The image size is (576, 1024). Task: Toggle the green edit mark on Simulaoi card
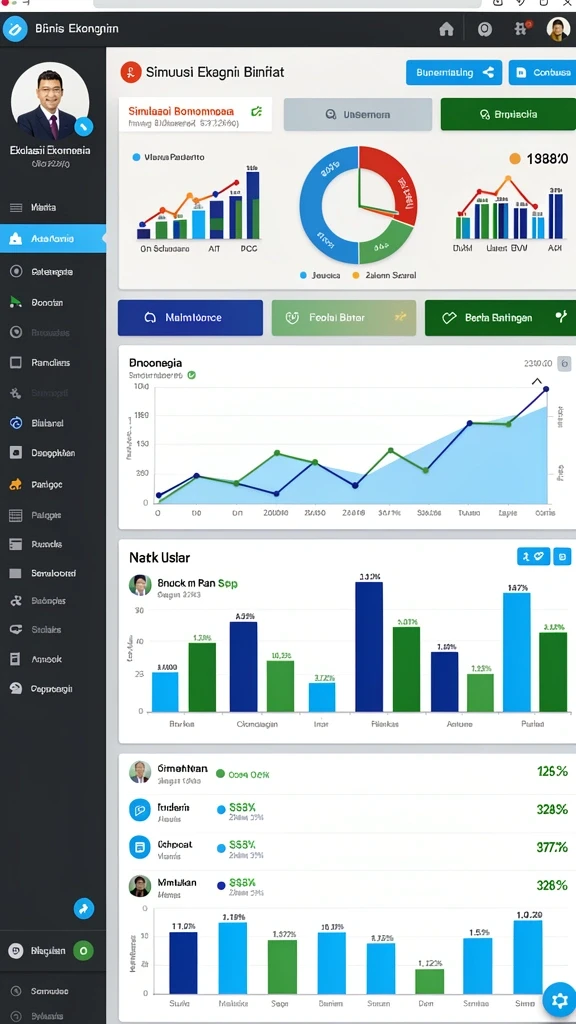[x=257, y=111]
